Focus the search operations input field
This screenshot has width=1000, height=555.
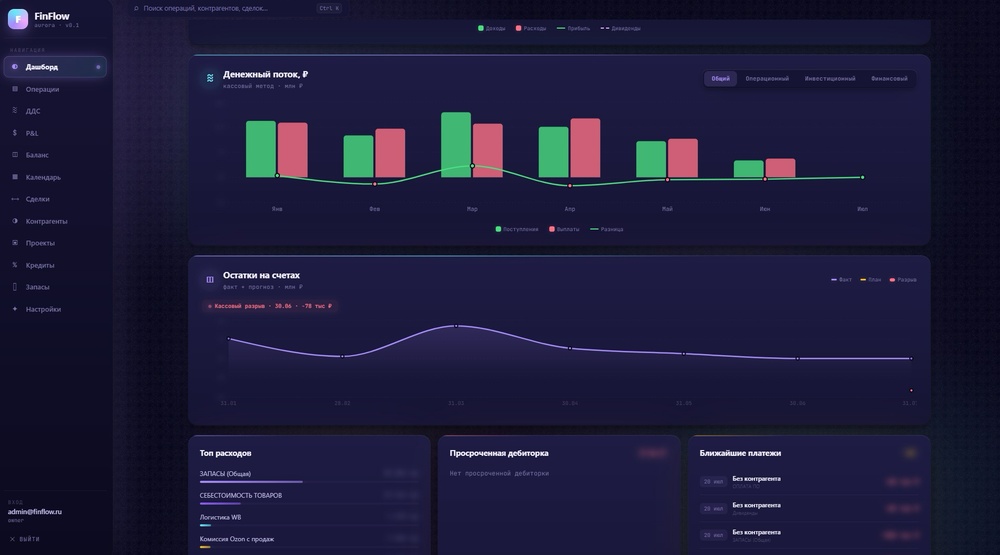[237, 8]
